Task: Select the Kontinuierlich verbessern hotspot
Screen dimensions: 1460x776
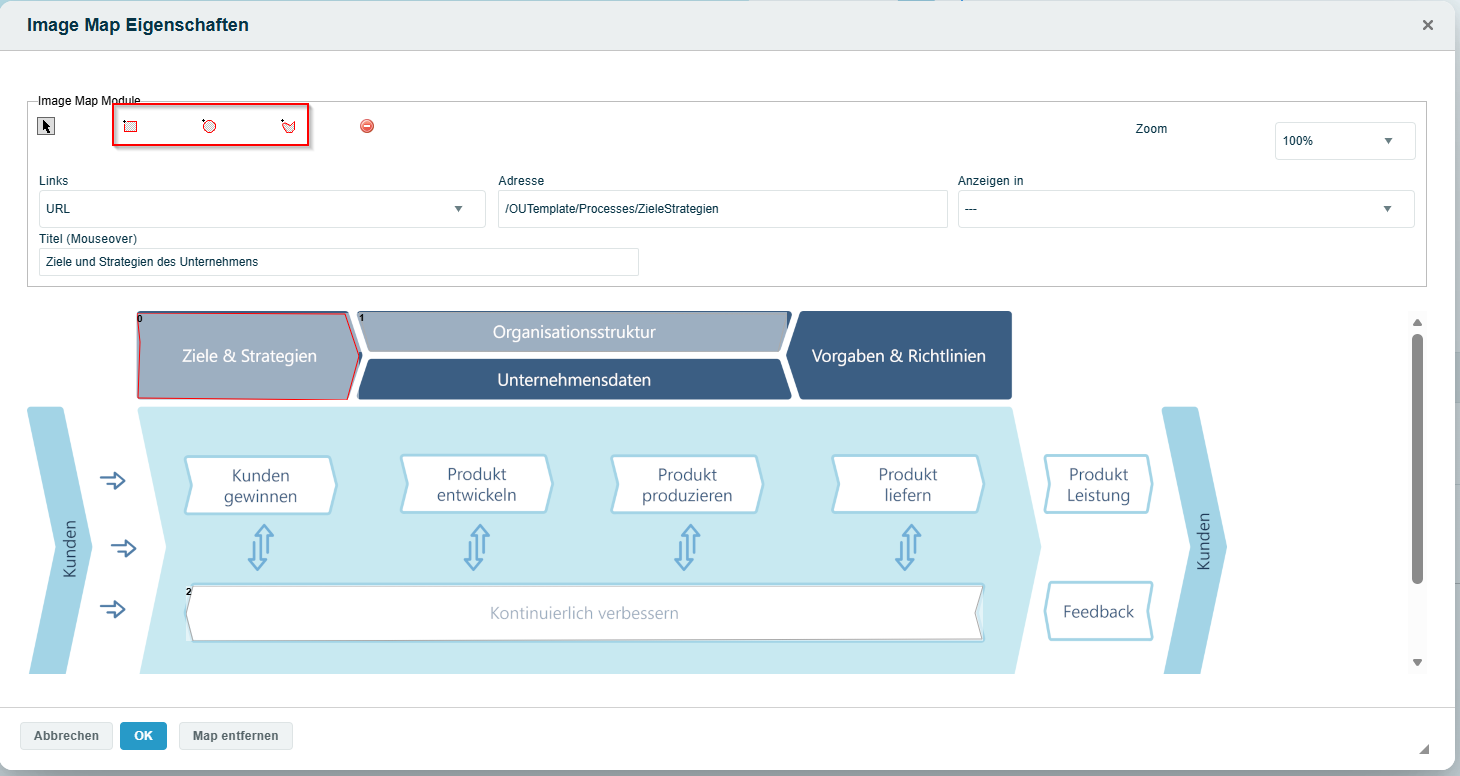Action: (x=584, y=613)
